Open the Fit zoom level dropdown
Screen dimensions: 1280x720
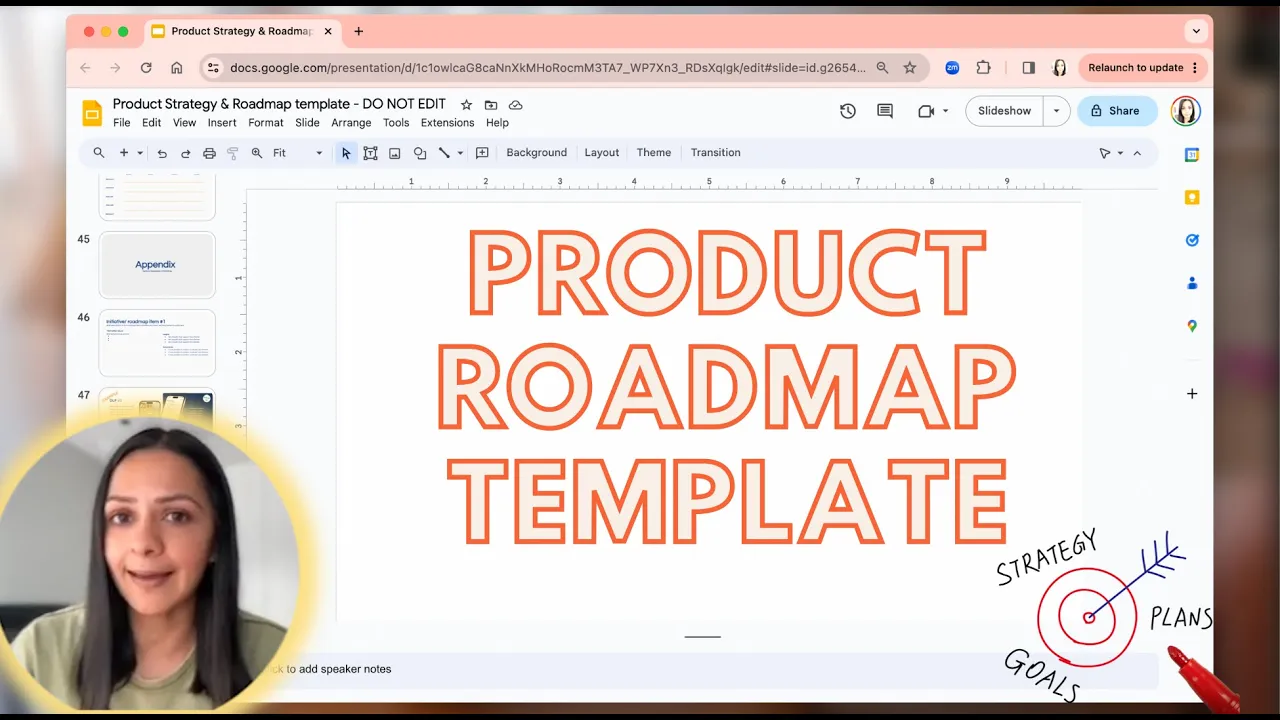(x=298, y=153)
